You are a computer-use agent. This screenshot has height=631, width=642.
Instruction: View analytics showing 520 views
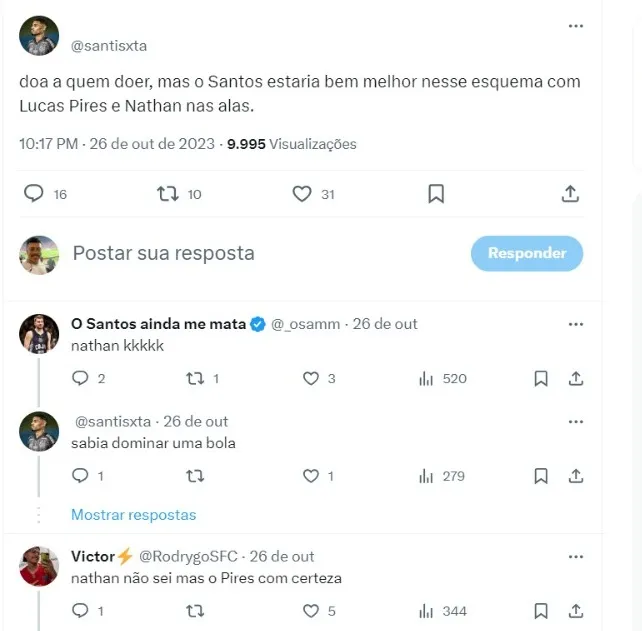coord(442,378)
